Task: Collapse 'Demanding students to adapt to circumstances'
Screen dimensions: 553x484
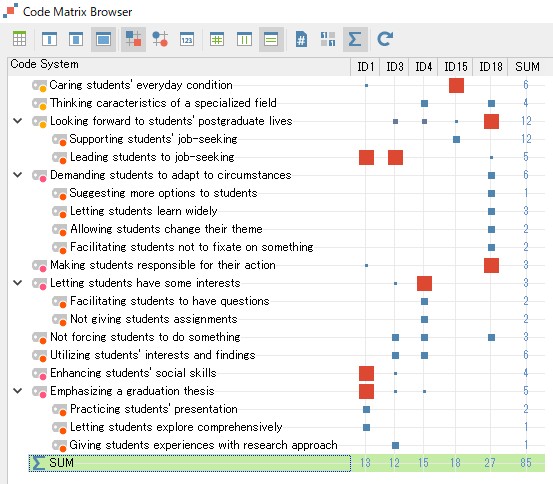Action: pos(18,175)
